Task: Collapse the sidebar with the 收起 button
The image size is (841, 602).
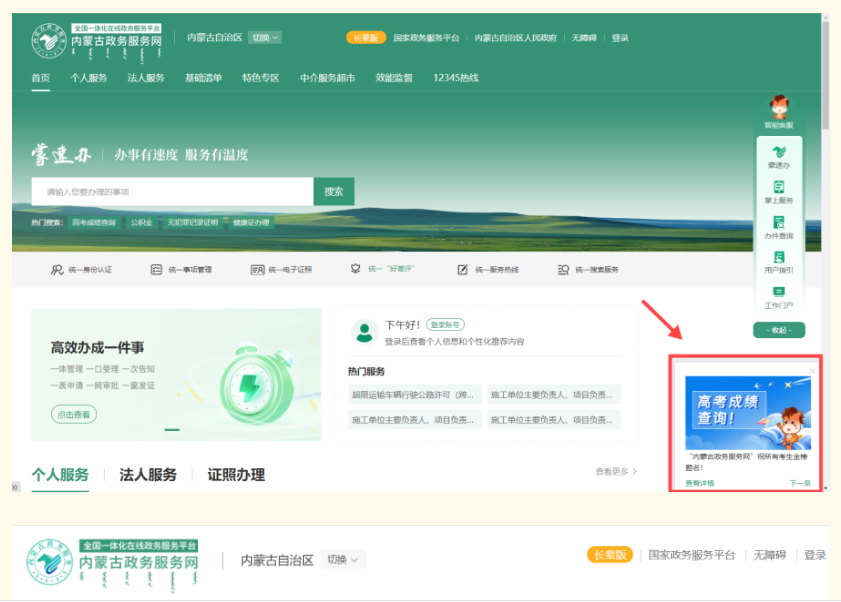Action: coord(778,330)
